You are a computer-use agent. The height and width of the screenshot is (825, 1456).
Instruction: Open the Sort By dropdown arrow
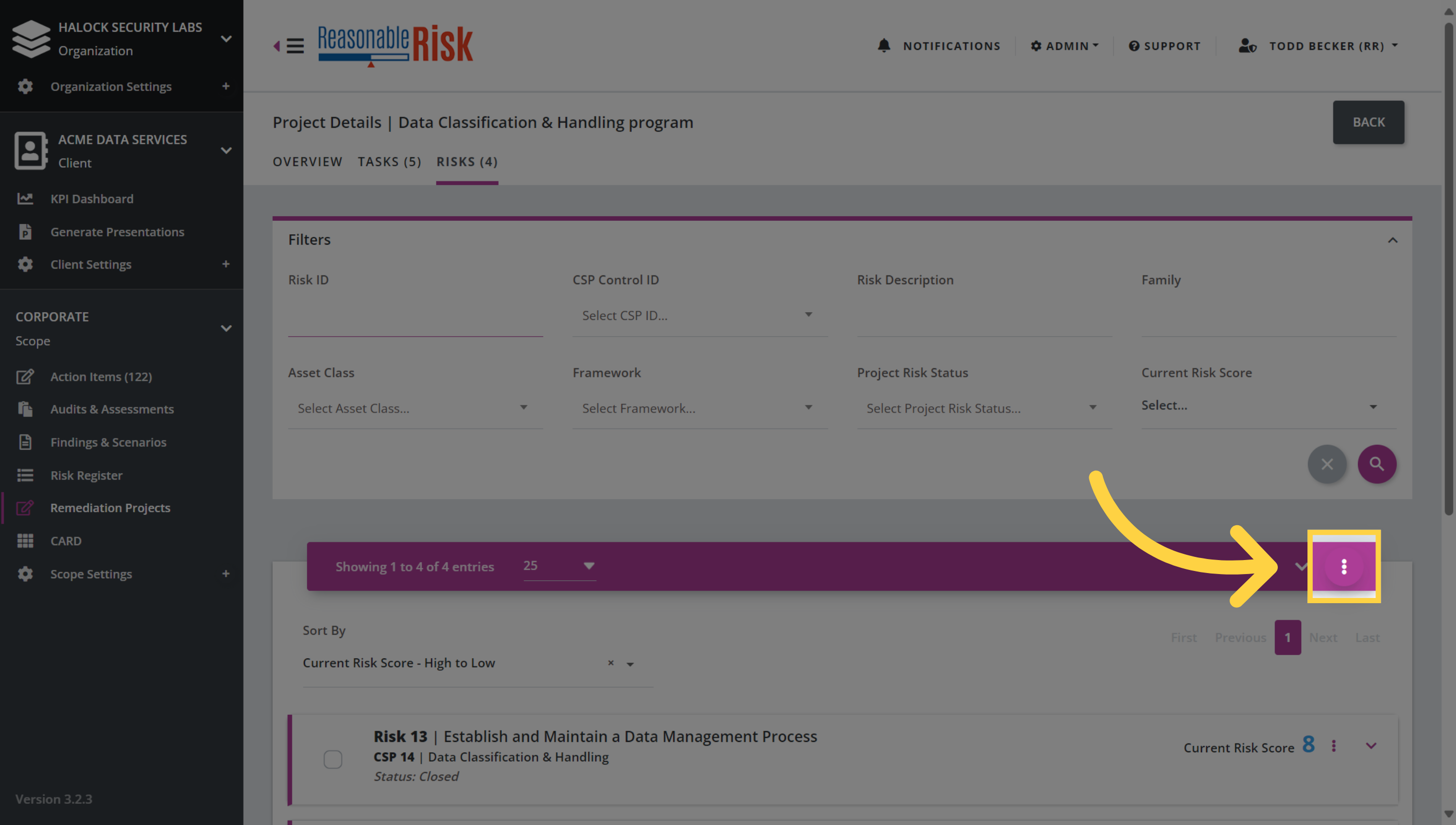pos(630,664)
